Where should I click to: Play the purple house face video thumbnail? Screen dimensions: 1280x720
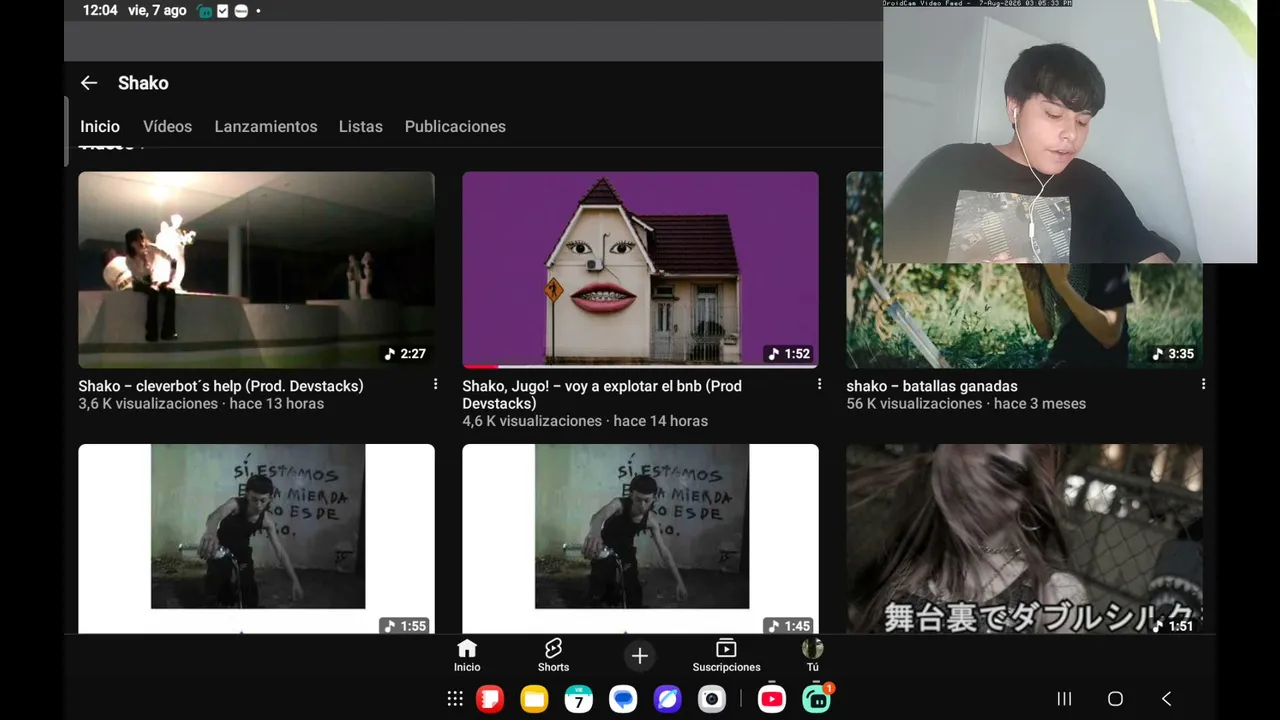(x=640, y=270)
